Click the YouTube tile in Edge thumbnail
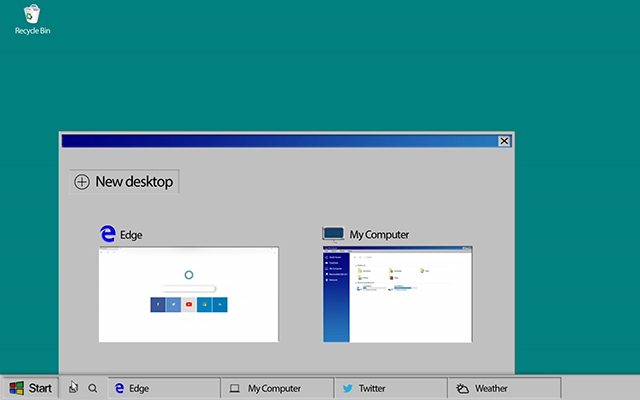640x400 pixels. coord(189,304)
